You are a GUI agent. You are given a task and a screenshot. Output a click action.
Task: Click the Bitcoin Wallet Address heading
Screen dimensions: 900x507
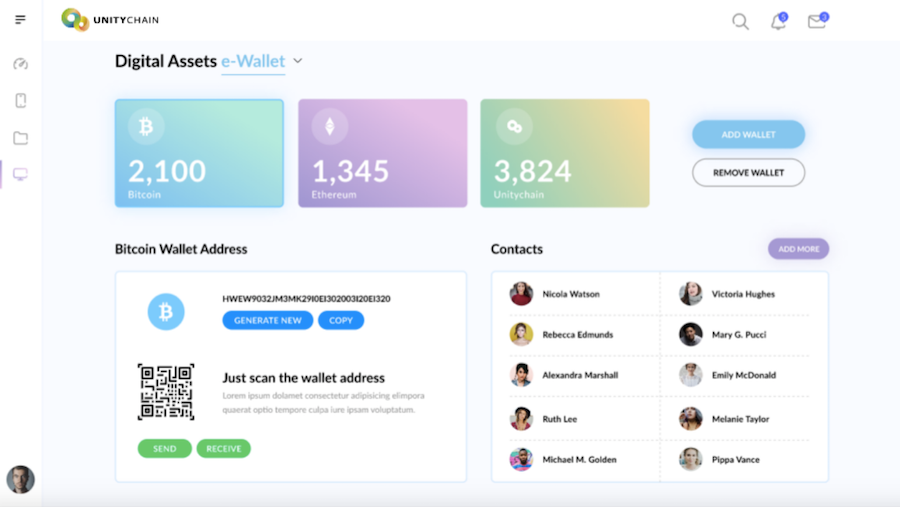pyautogui.click(x=181, y=249)
